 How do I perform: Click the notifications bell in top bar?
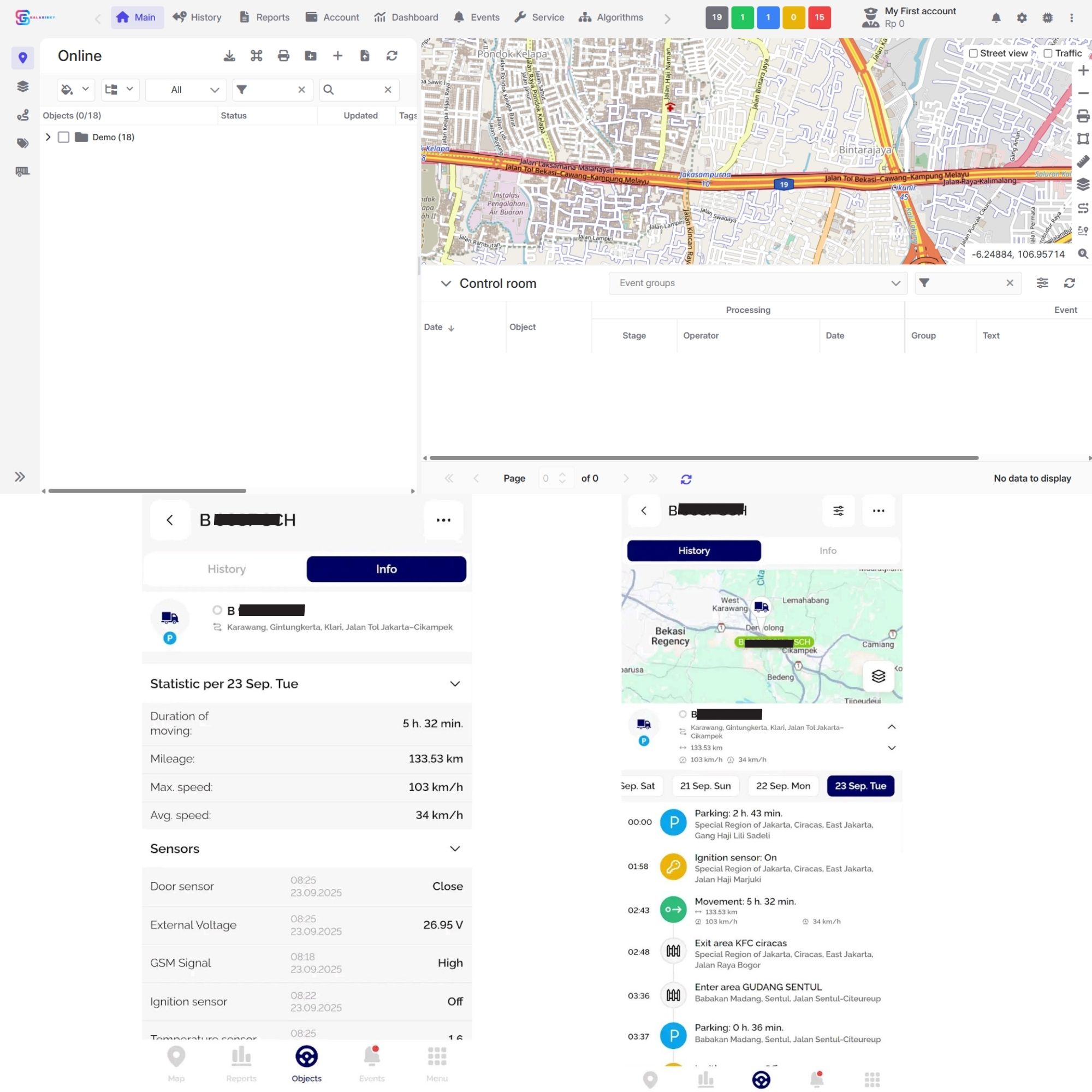click(x=996, y=18)
